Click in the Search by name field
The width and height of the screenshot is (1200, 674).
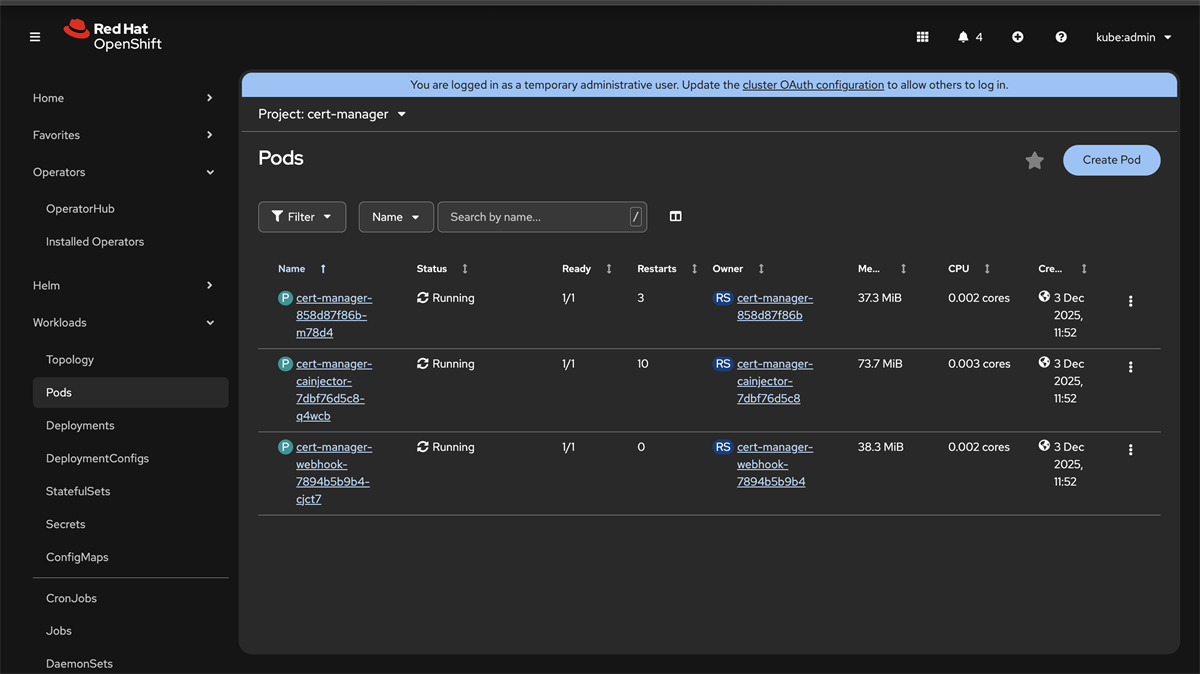(535, 217)
